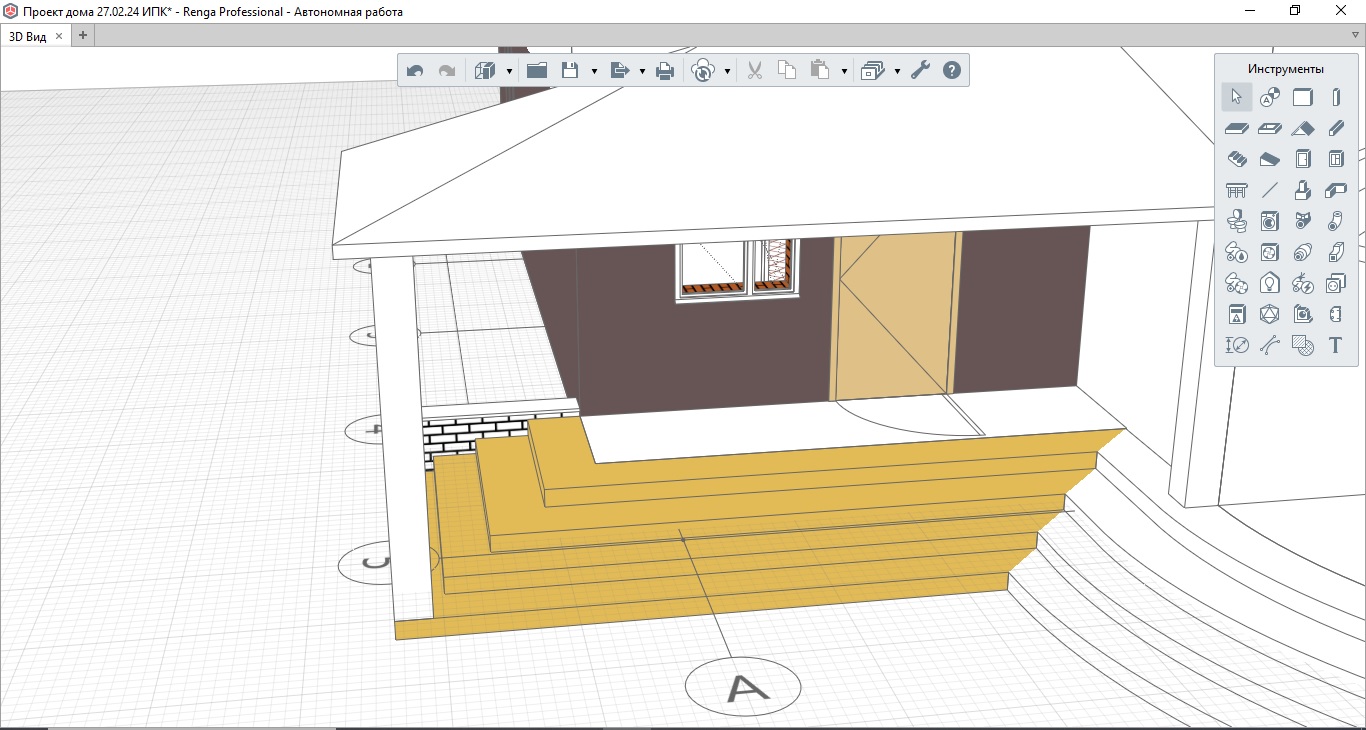Choose the duct route tool with fan
This screenshot has width=1366, height=730.
pyautogui.click(x=1237, y=283)
